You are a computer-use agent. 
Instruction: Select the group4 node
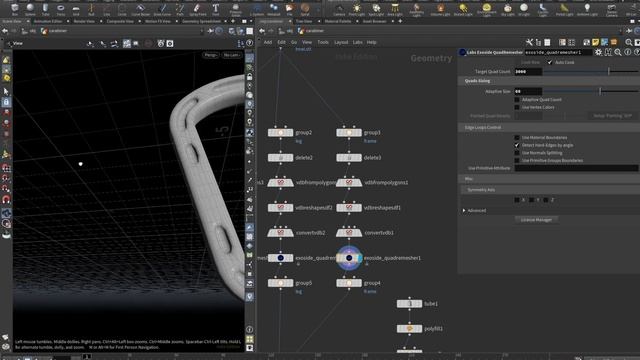pyautogui.click(x=349, y=283)
